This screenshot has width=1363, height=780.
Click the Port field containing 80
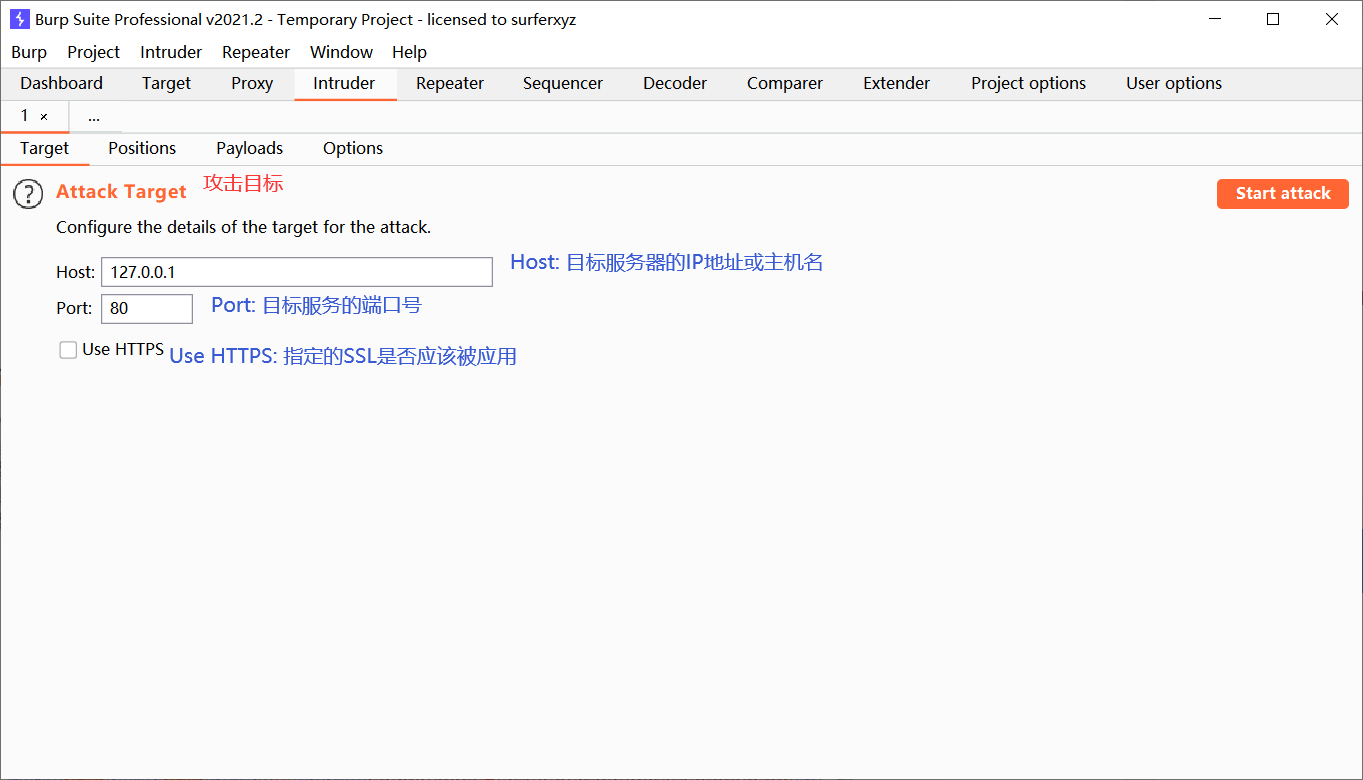[147, 308]
